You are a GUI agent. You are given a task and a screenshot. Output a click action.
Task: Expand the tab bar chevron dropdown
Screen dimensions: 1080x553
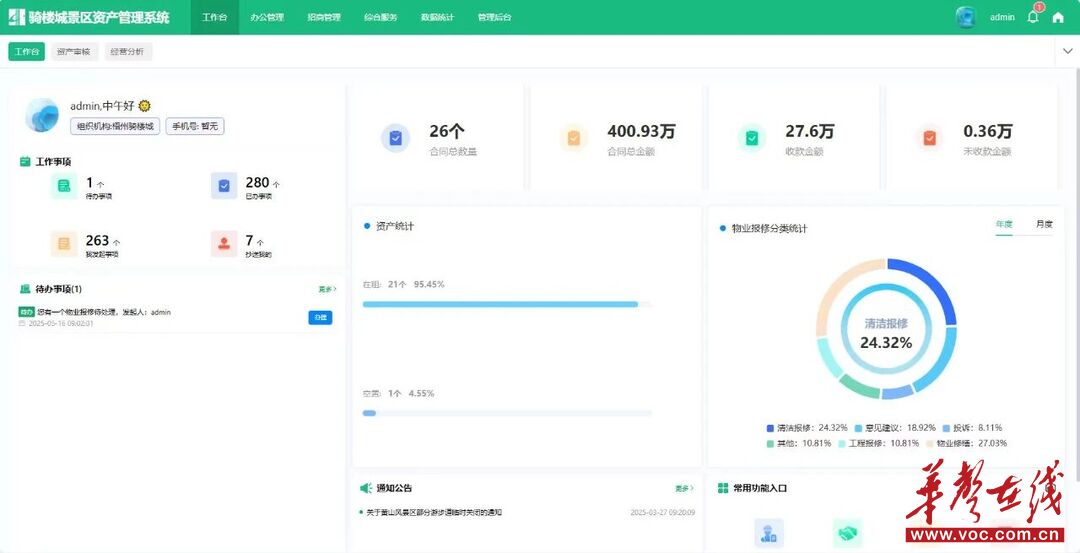pyautogui.click(x=1066, y=52)
